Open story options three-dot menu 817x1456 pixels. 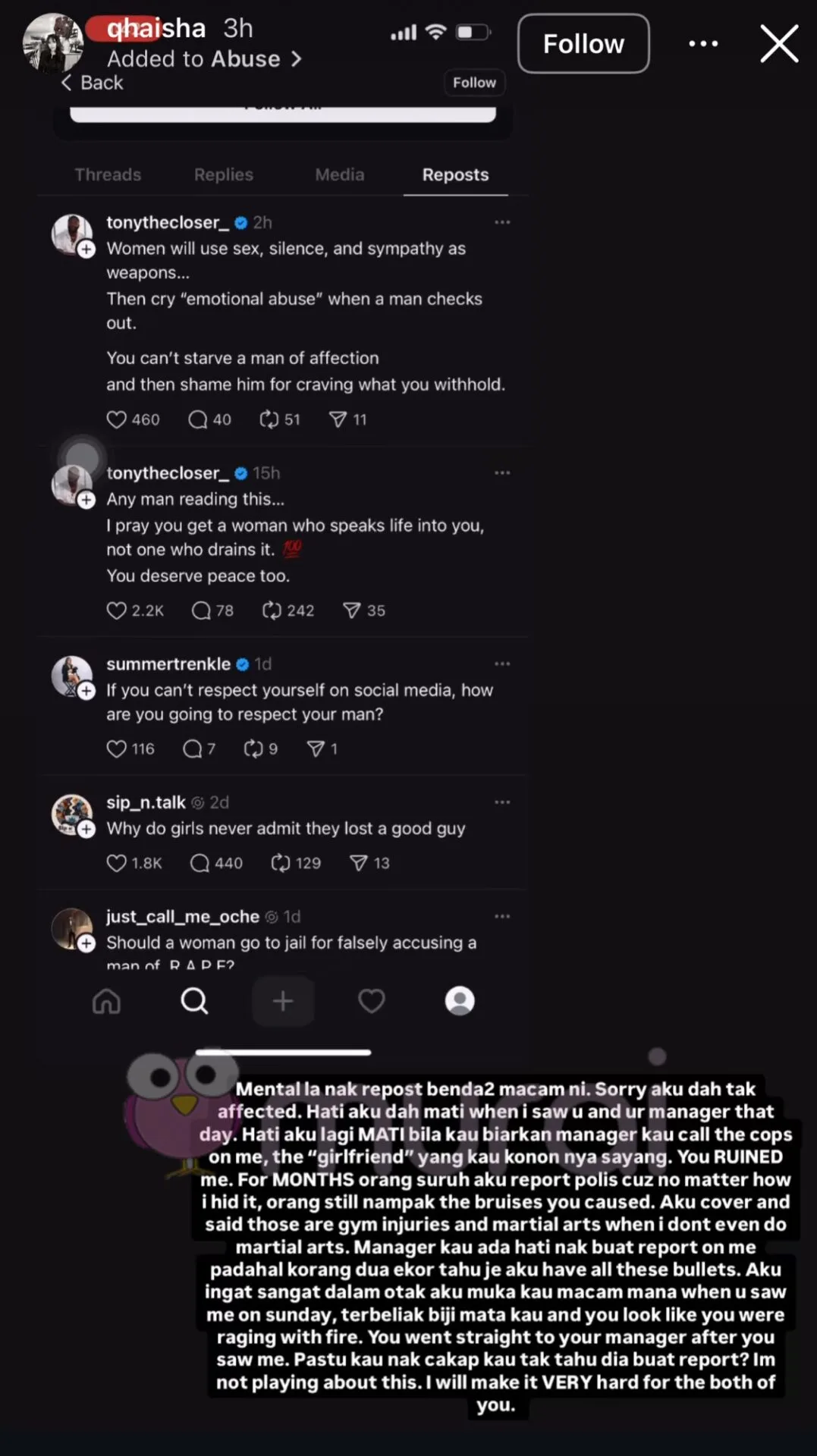click(x=703, y=44)
